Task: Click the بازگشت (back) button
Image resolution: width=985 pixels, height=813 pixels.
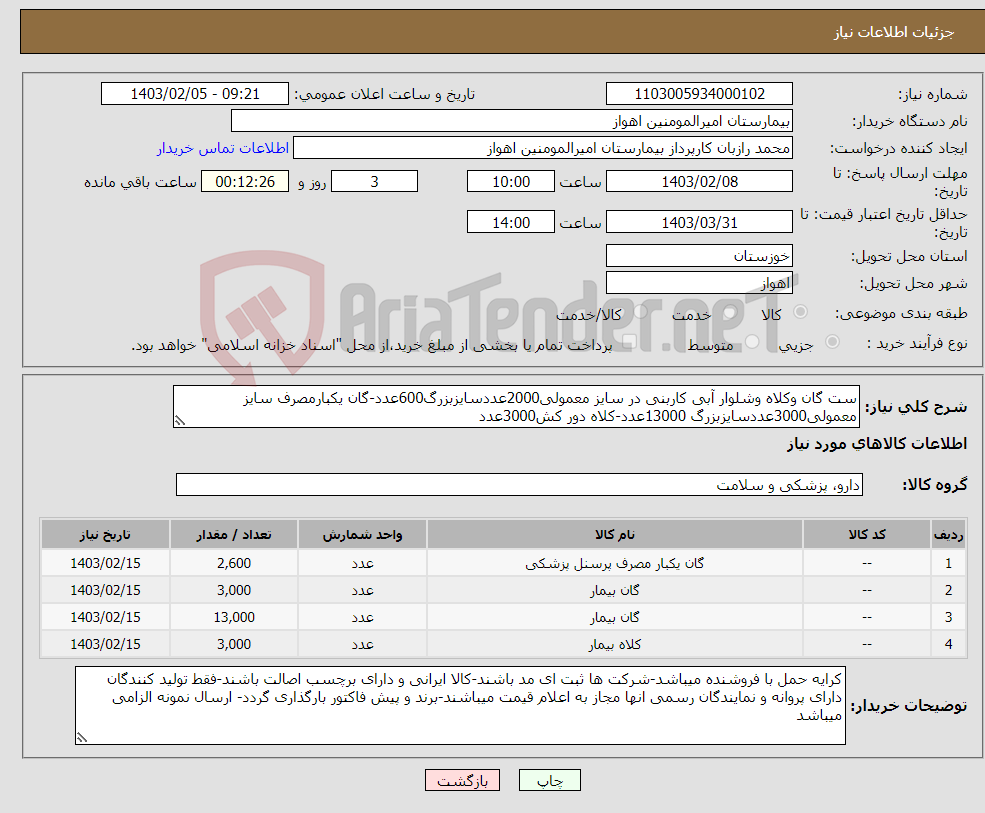Action: 462,780
